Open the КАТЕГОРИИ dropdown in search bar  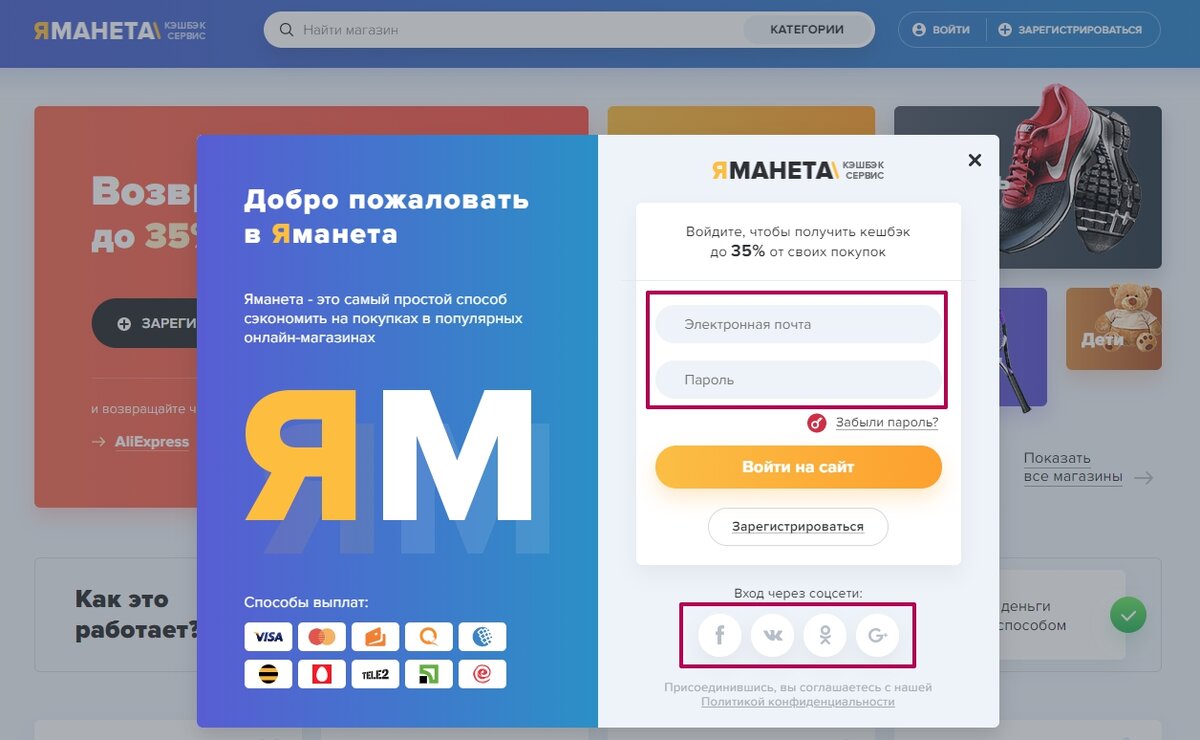coord(807,30)
